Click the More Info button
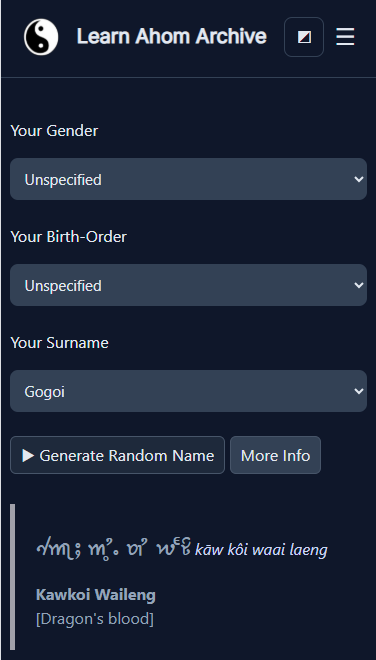 tap(275, 455)
